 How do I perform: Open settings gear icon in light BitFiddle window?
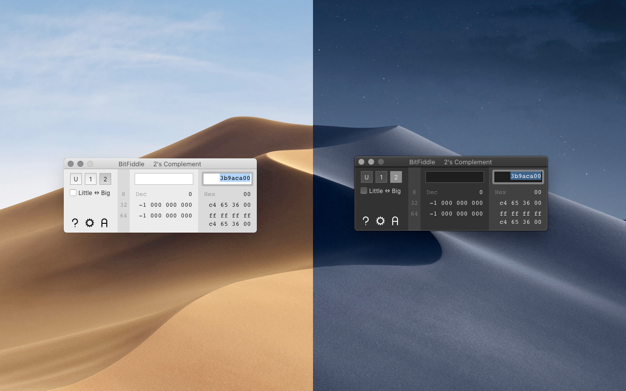(89, 223)
